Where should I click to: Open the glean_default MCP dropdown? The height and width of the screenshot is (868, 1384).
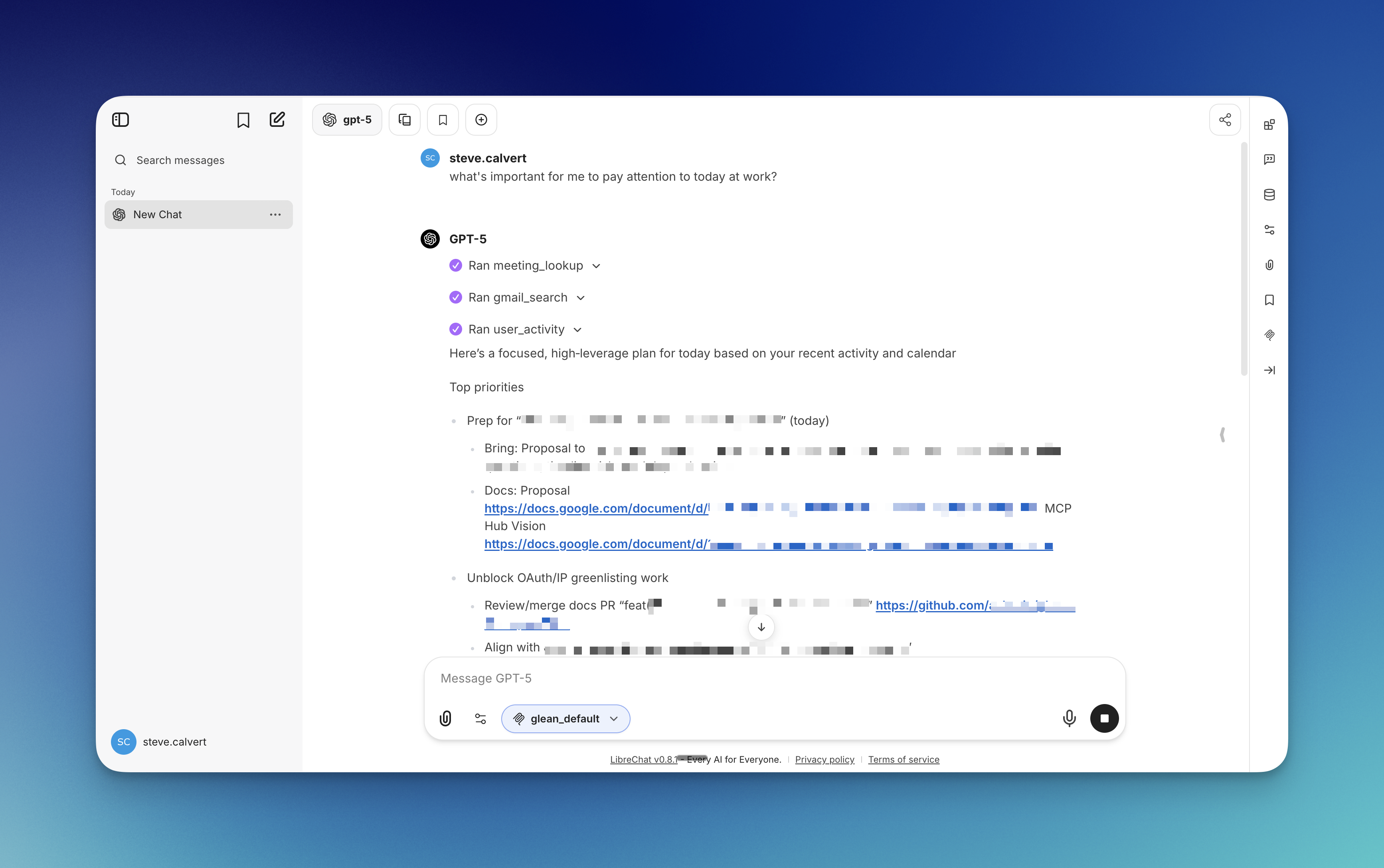click(565, 718)
